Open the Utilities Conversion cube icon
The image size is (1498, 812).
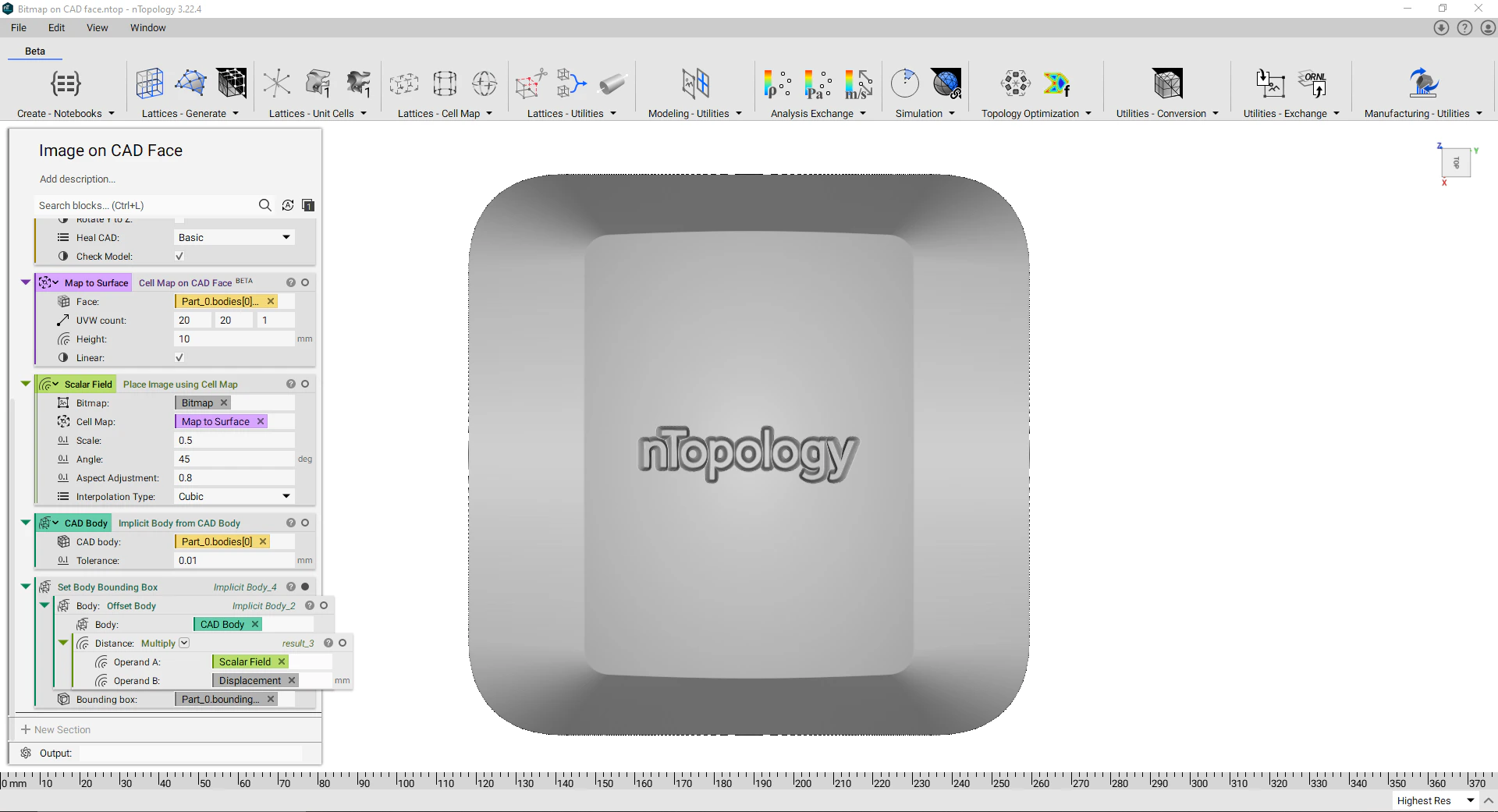pos(1168,83)
